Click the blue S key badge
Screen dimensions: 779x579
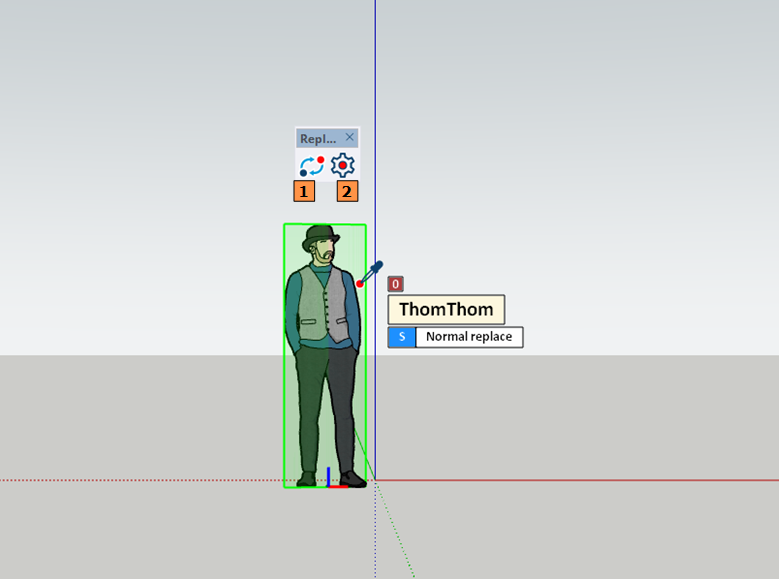pos(402,337)
